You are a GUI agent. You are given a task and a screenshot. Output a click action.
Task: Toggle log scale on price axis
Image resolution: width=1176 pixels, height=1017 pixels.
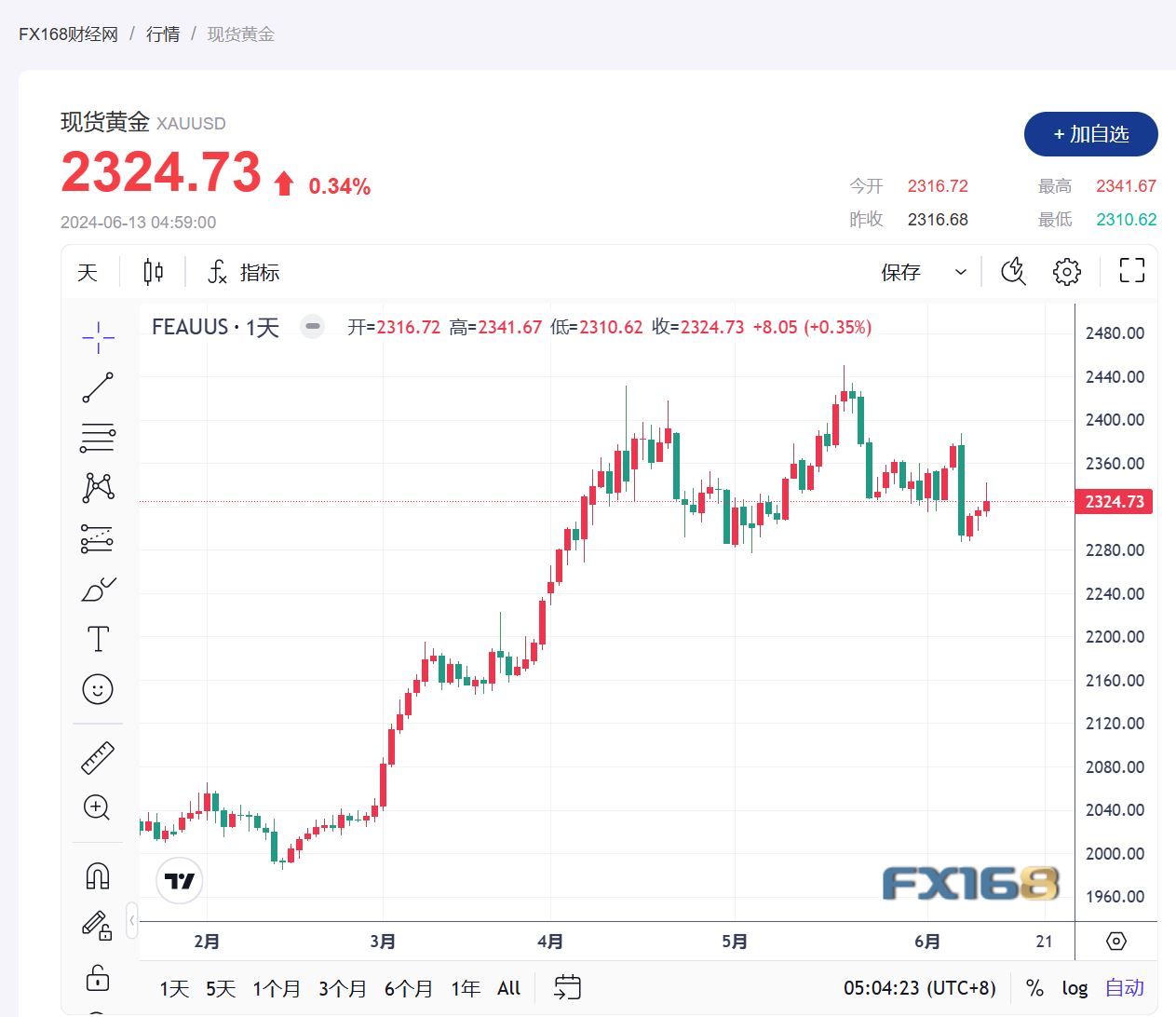pos(1075,988)
